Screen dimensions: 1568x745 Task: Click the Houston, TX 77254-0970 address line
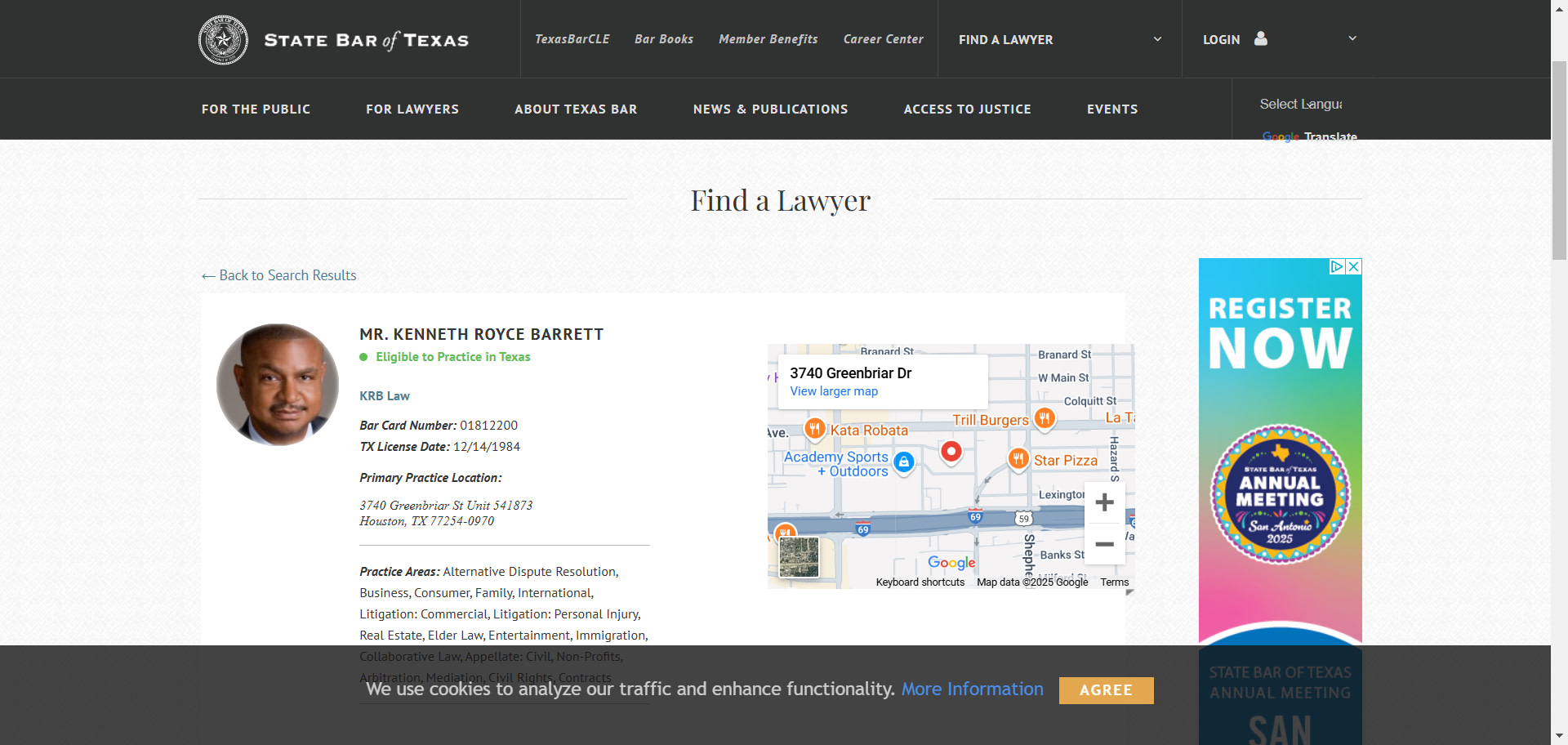(x=427, y=521)
